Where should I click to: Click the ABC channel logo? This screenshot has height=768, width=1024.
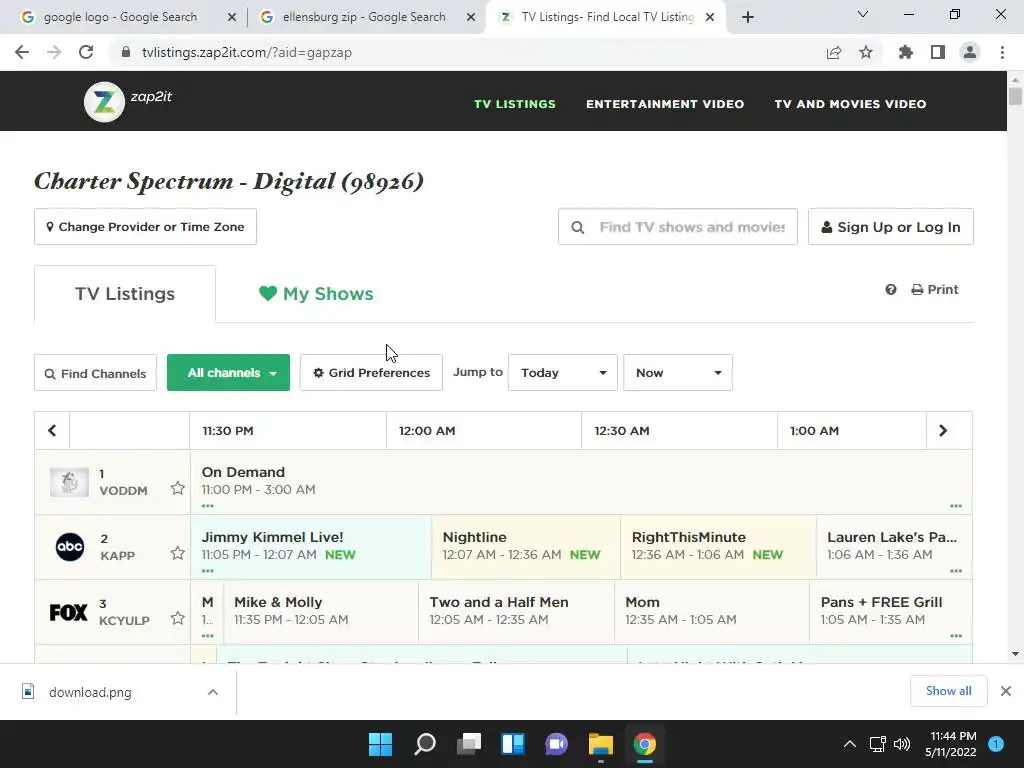tap(70, 547)
